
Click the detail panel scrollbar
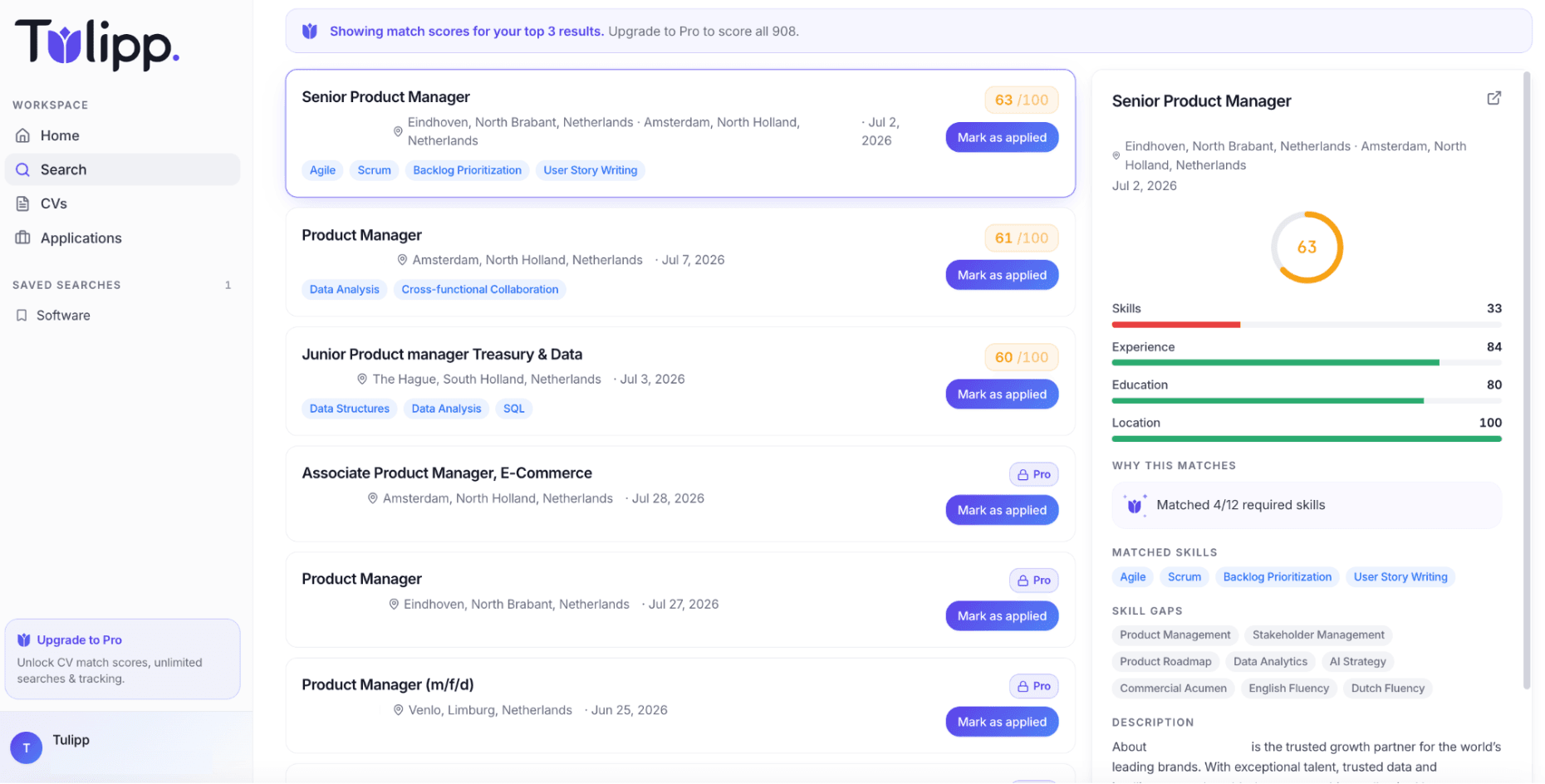(1527, 380)
